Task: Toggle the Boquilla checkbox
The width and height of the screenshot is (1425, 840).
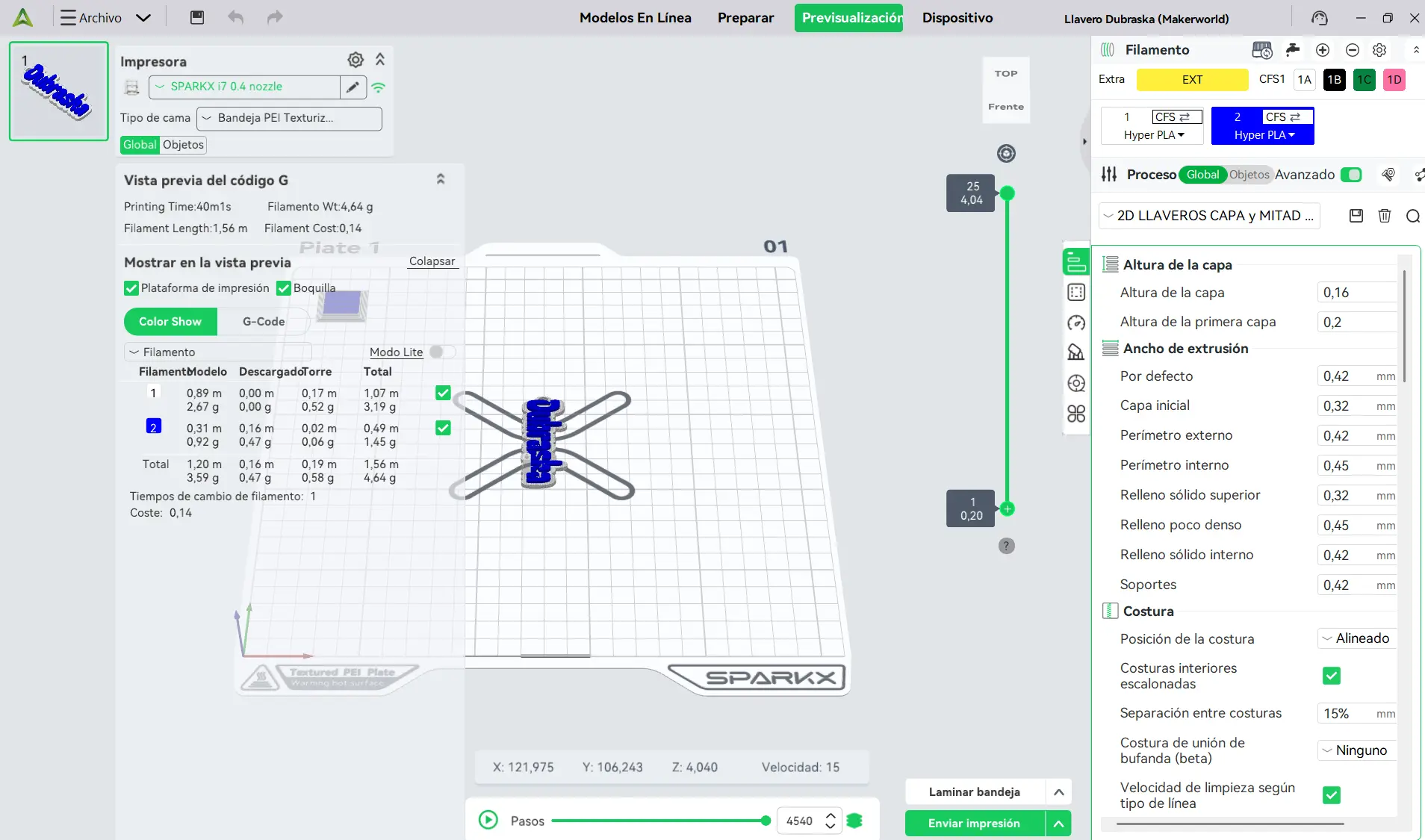Action: click(x=284, y=288)
